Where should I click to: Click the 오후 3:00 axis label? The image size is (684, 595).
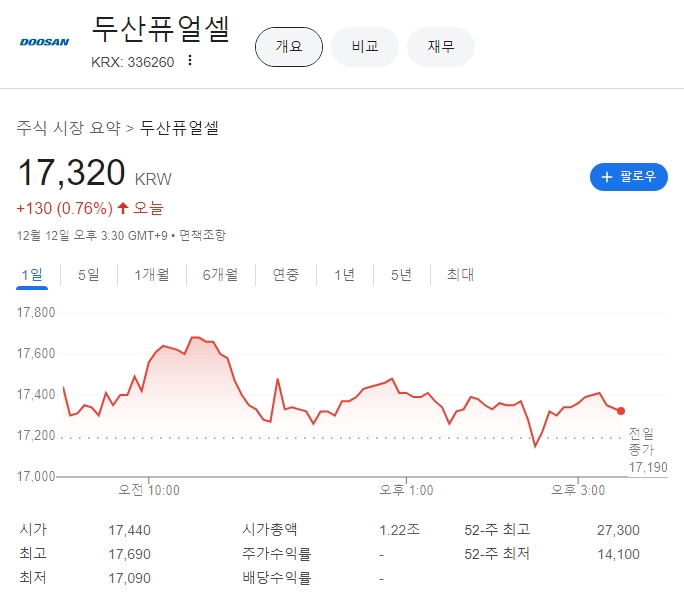pos(578,490)
